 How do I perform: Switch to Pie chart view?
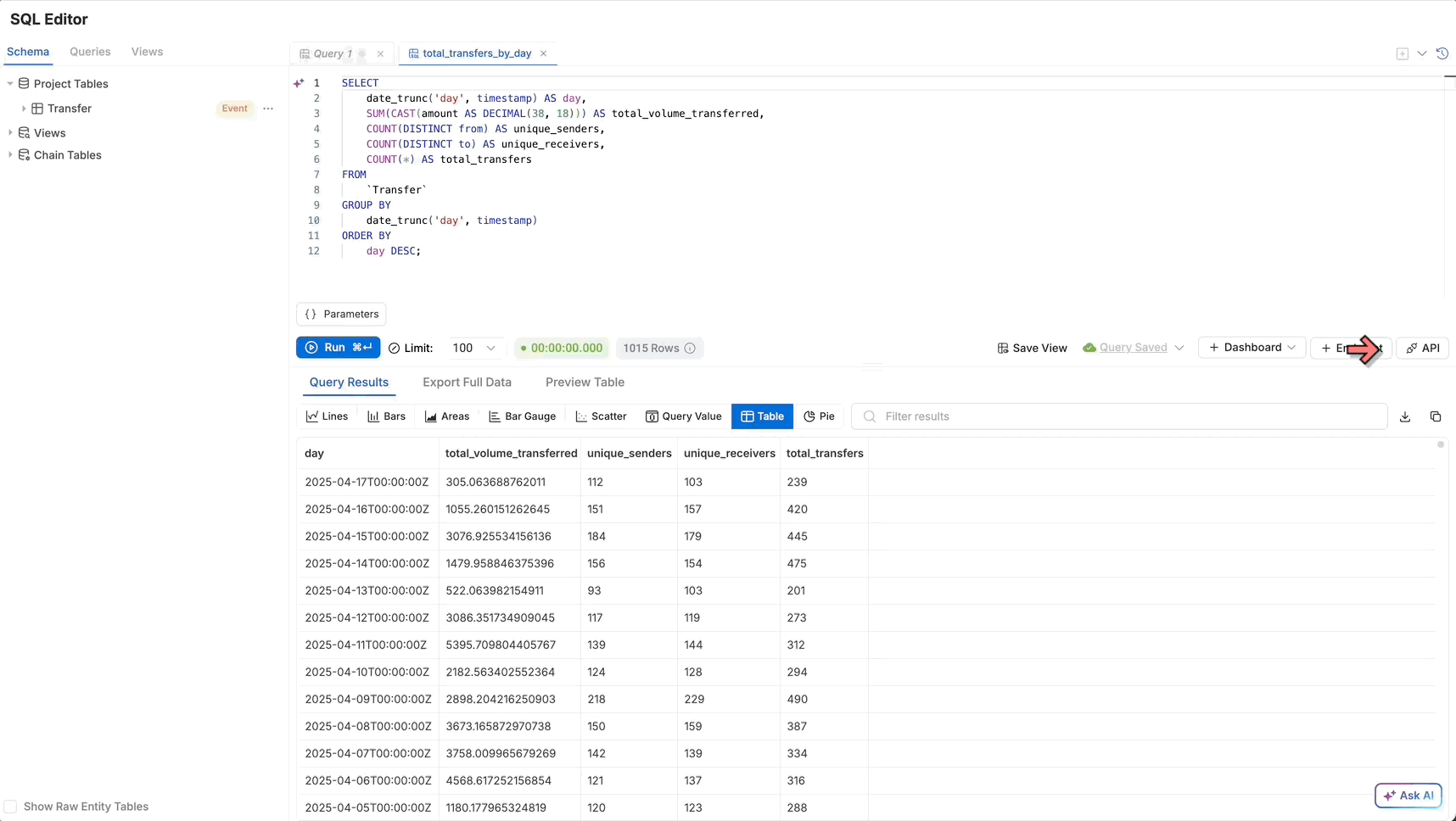click(819, 416)
